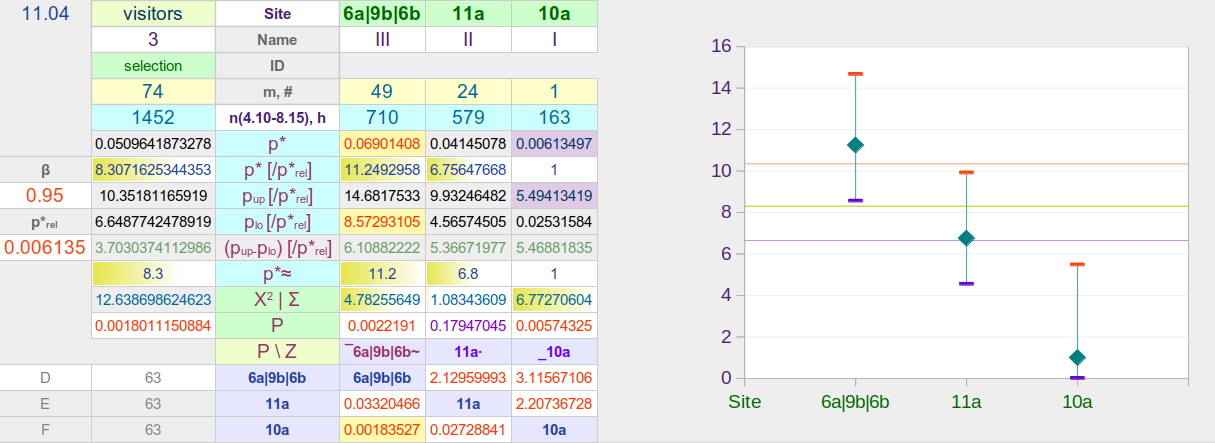Click orange upper error cap above 6a|9b|6b marker
Screen dimensions: 1215x443
click(x=855, y=74)
